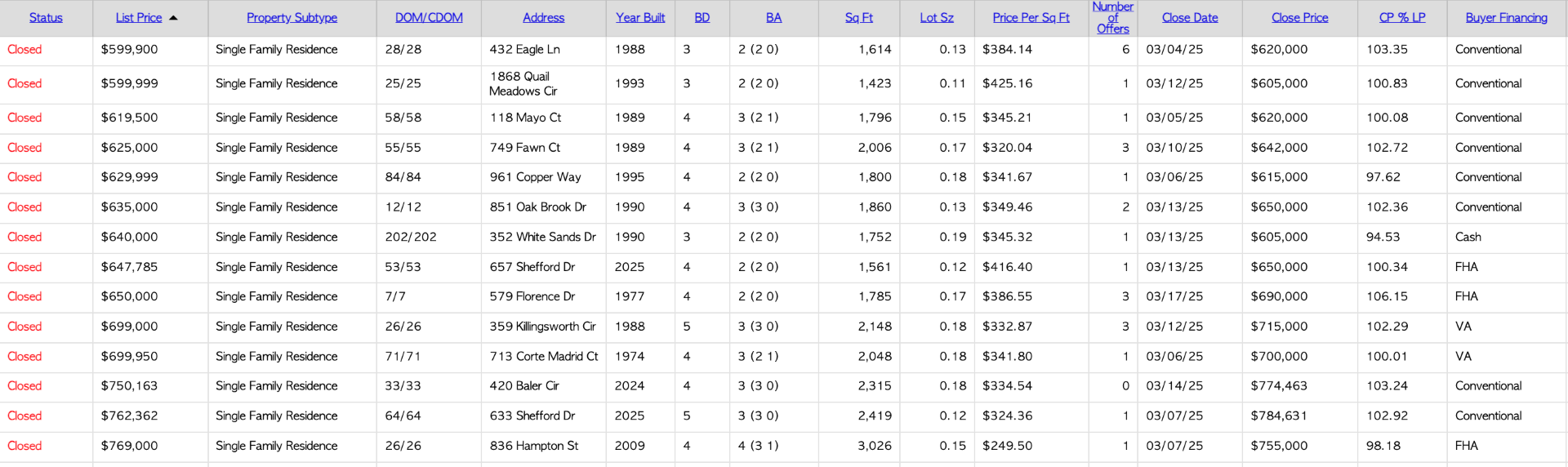Image resolution: width=1568 pixels, height=467 pixels.
Task: Select the 352 White Sands Dr row
Action: 784,238
